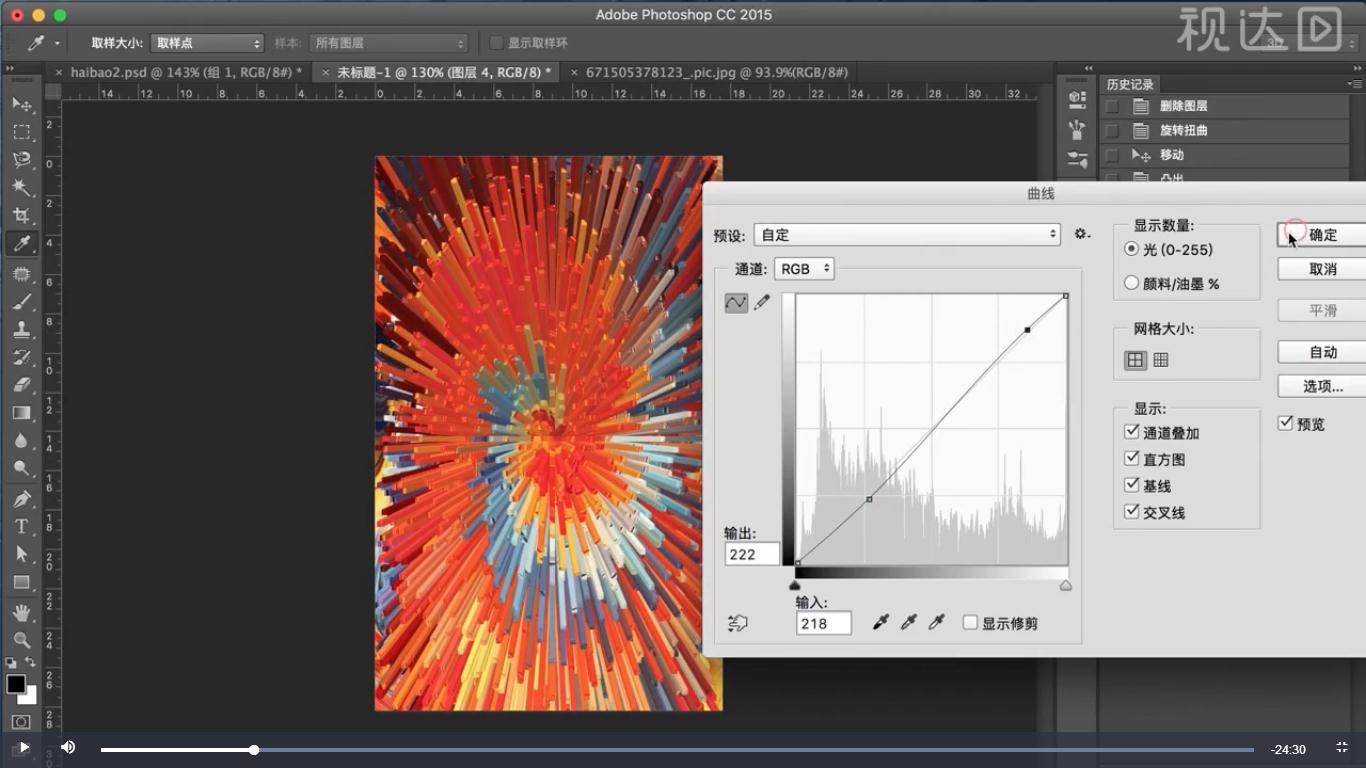Select the Lasso tool

pos(21,160)
